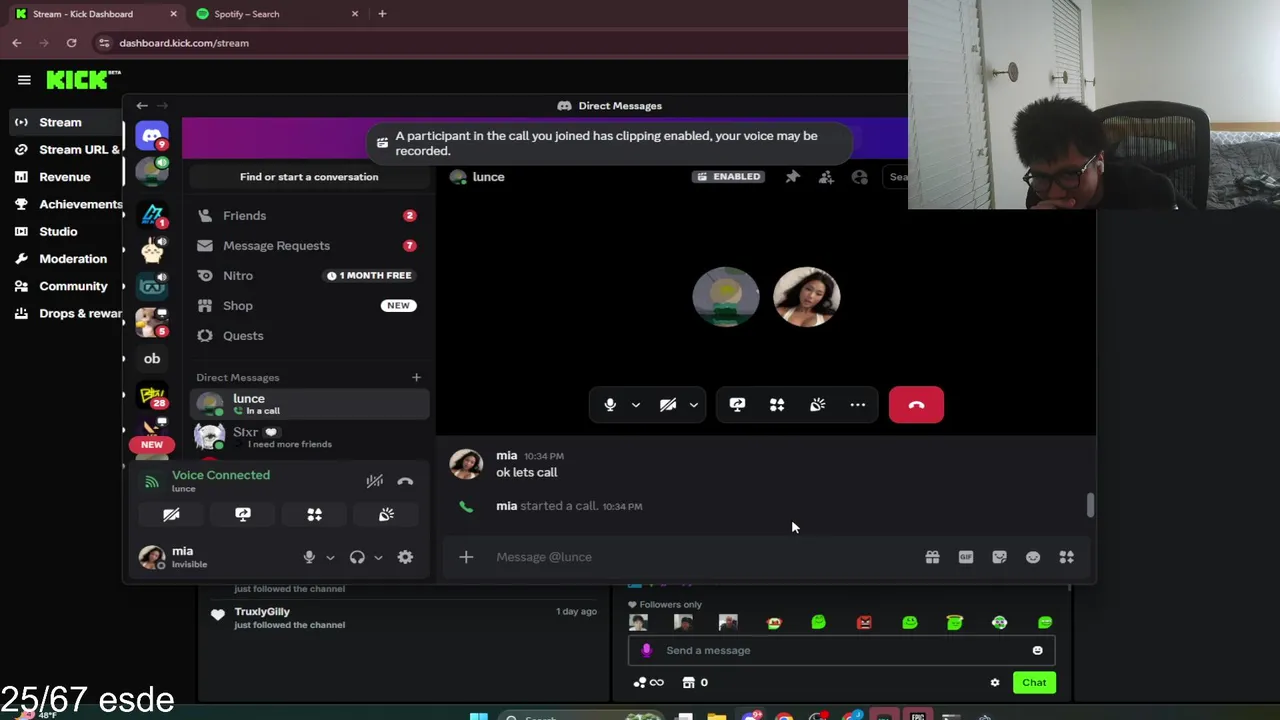Open Kick hamburger menu

24,80
